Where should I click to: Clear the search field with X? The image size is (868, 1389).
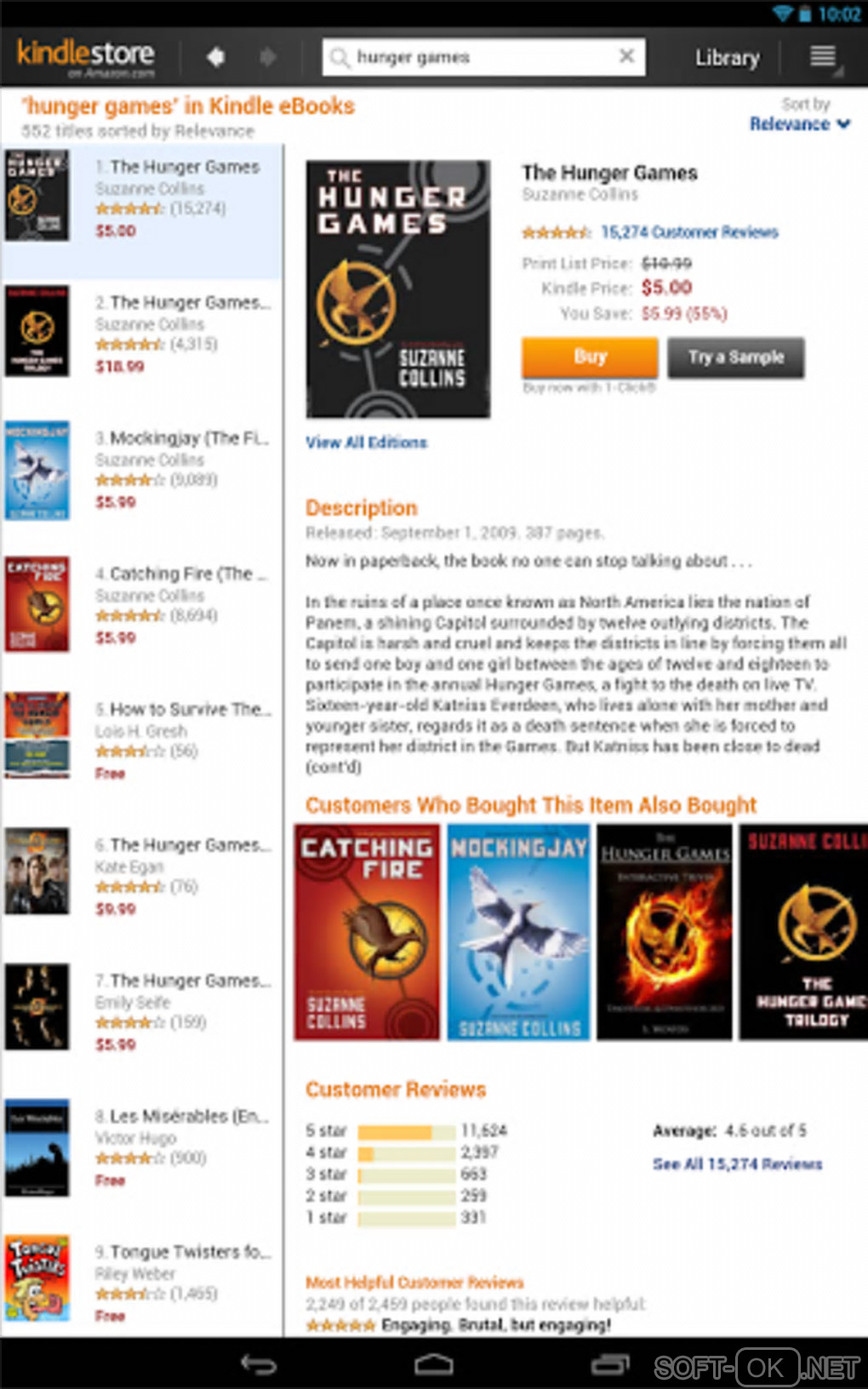tap(626, 56)
